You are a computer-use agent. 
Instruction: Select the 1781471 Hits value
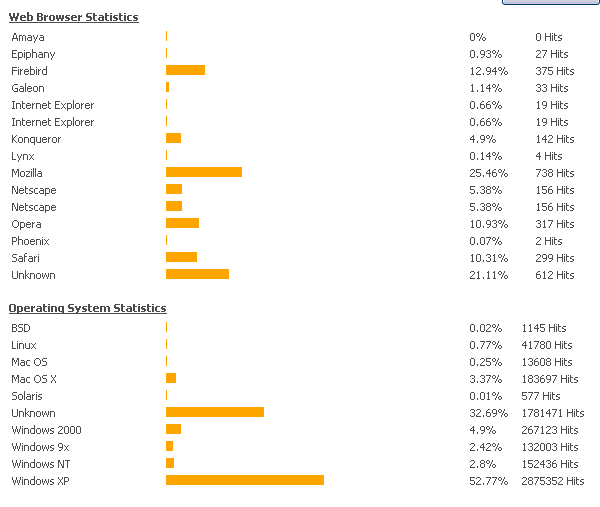552,413
